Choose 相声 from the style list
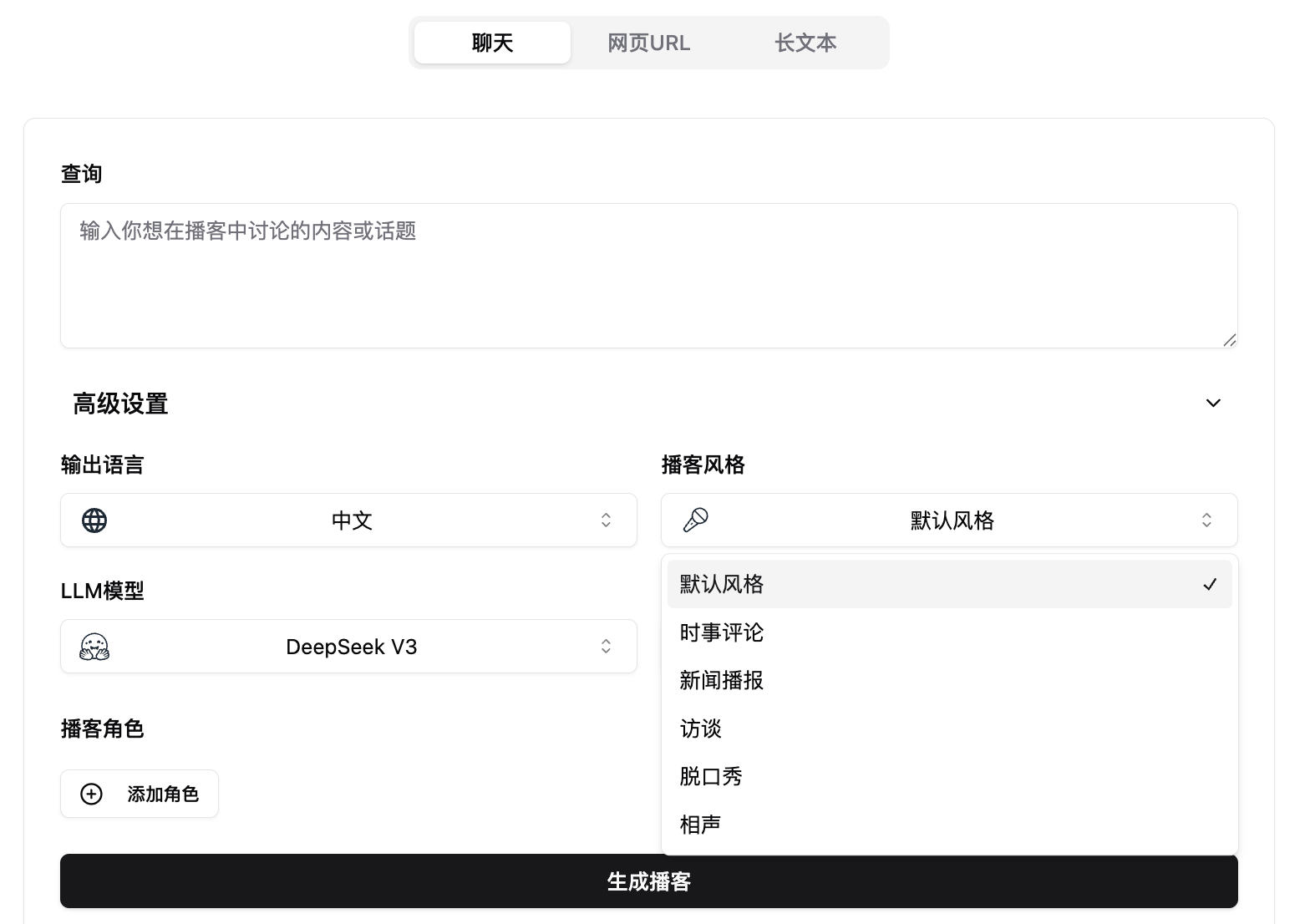This screenshot has width=1305, height=924. 700,825
